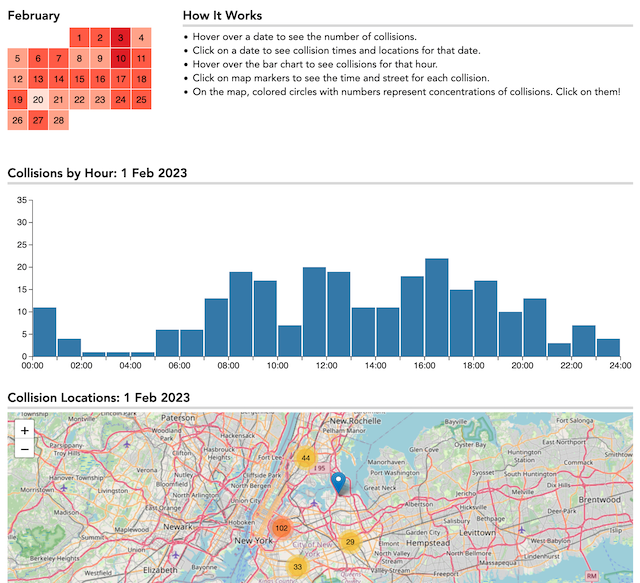Click the bar ending at 08:00
The width and height of the screenshot is (640, 583).
tap(216, 327)
